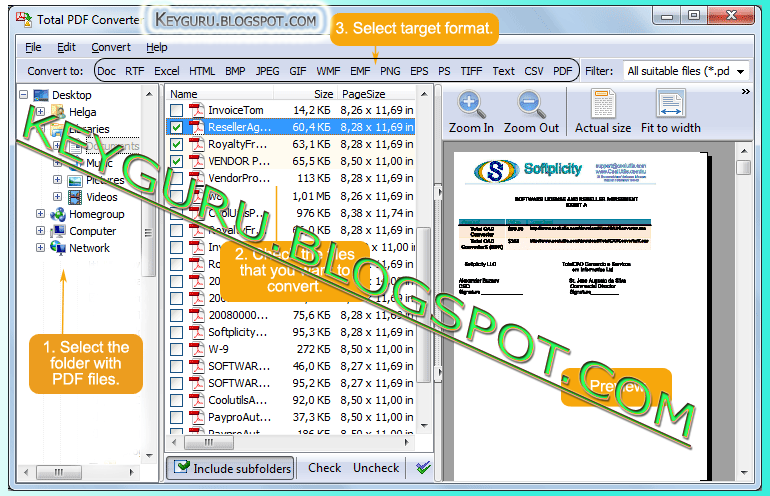
Task: Click the PDF icon of W-9 file
Action: 197,349
